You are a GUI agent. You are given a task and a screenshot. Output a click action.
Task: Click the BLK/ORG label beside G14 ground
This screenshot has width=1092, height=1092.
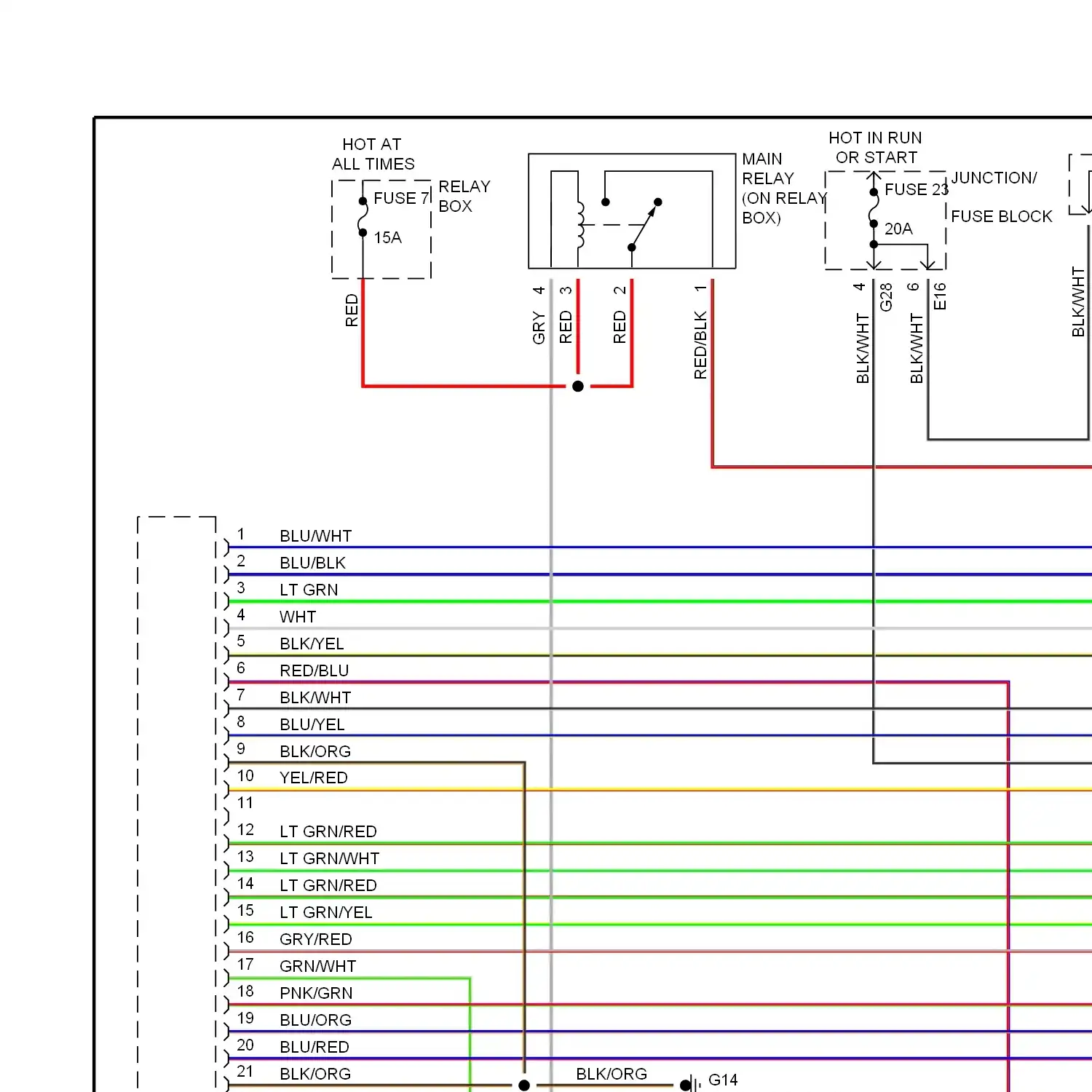point(612,1074)
